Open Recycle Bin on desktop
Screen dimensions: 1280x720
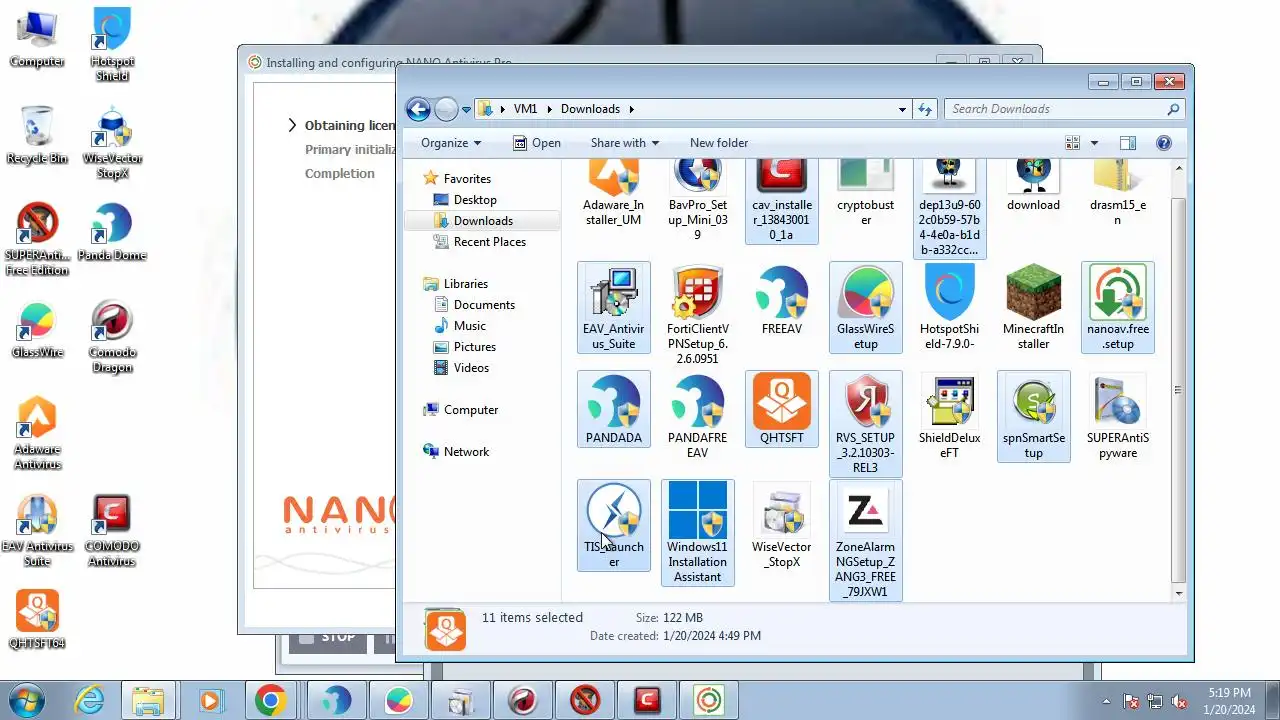click(37, 135)
